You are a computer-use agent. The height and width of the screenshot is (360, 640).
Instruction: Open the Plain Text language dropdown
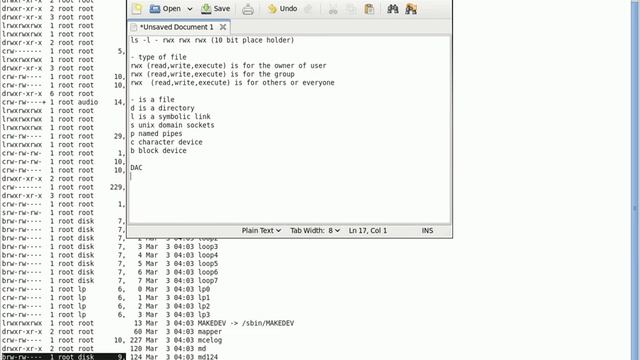(261, 231)
